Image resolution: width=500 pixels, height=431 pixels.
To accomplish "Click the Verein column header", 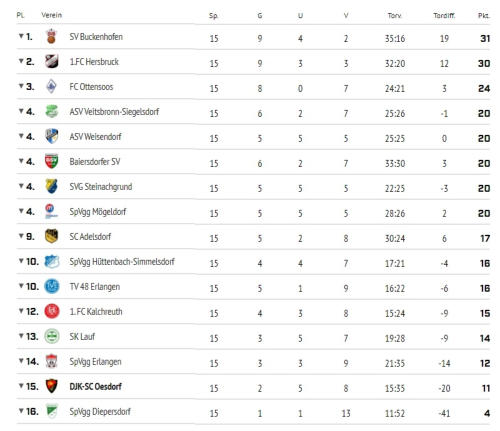I will point(51,15).
